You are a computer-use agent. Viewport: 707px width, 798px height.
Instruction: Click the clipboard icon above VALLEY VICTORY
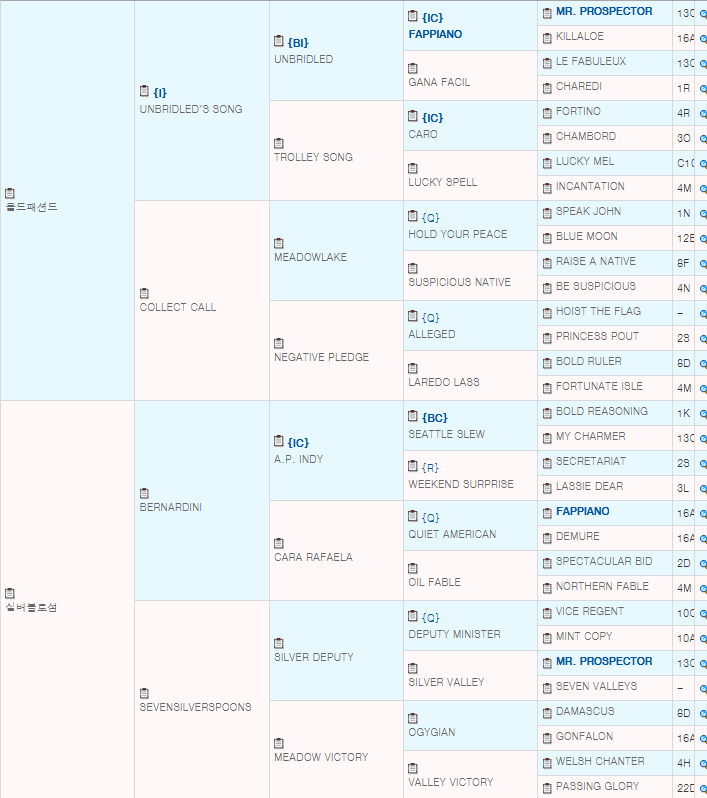point(413,768)
